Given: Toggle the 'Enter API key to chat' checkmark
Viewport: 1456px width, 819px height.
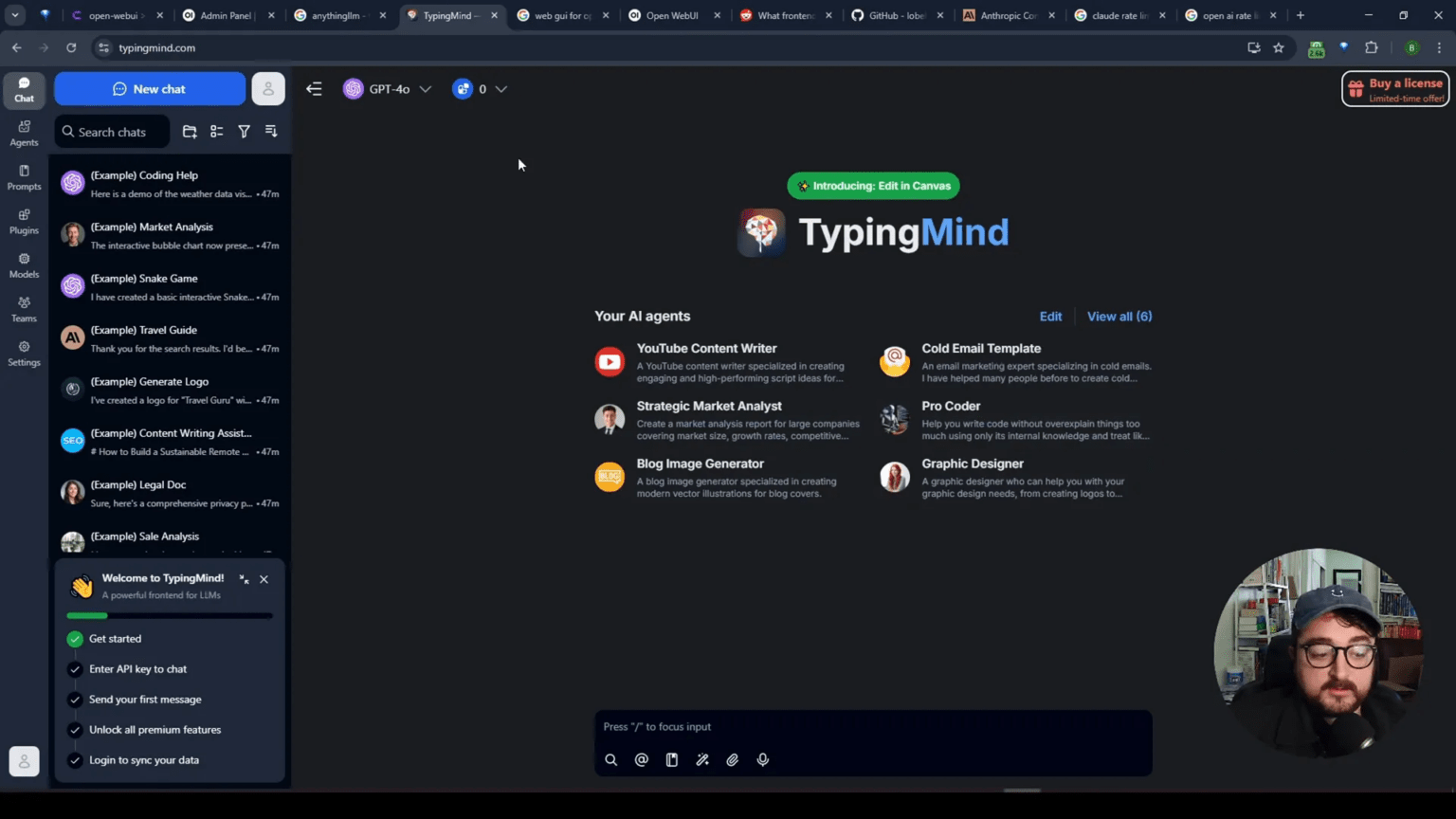Looking at the screenshot, I should (75, 669).
